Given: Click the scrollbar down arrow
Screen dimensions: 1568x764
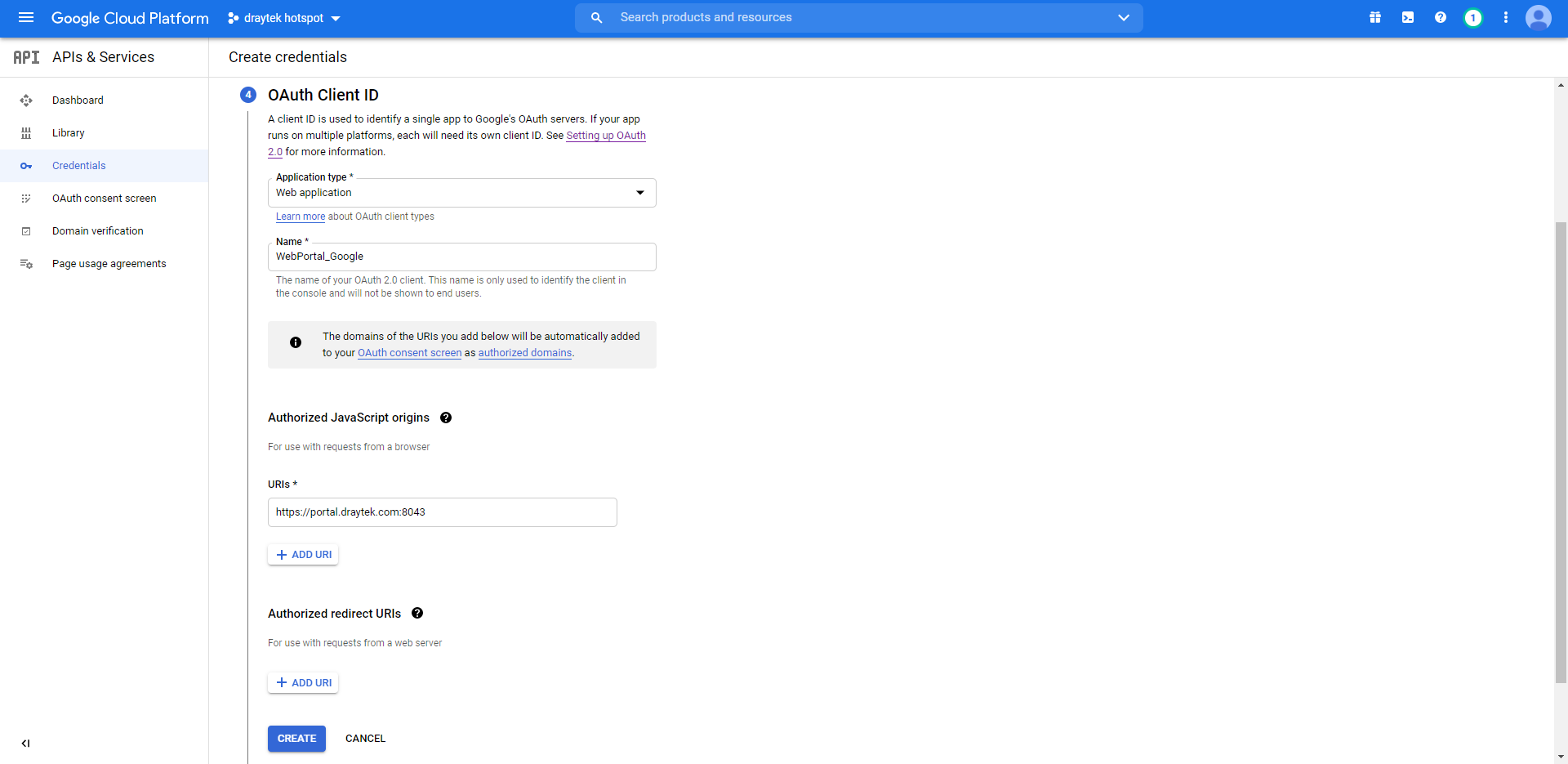Looking at the screenshot, I should (x=1561, y=757).
